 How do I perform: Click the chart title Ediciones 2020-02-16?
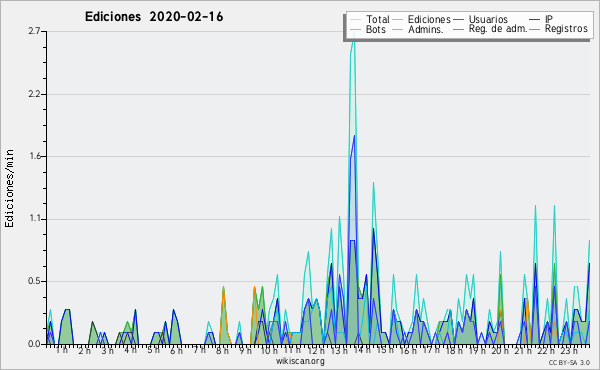point(154,17)
